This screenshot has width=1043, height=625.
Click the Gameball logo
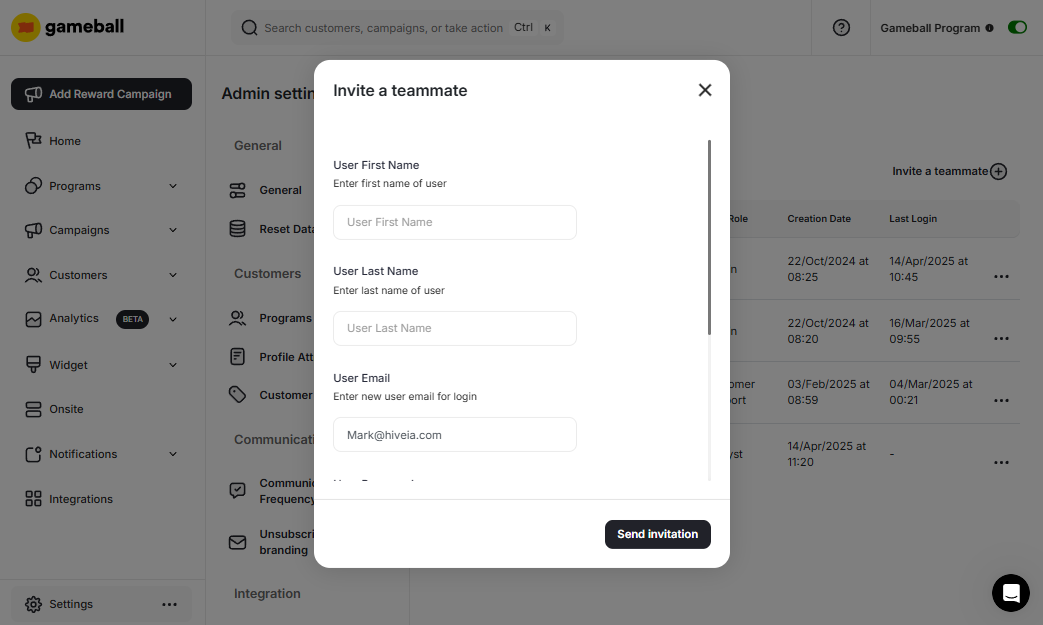point(66,27)
